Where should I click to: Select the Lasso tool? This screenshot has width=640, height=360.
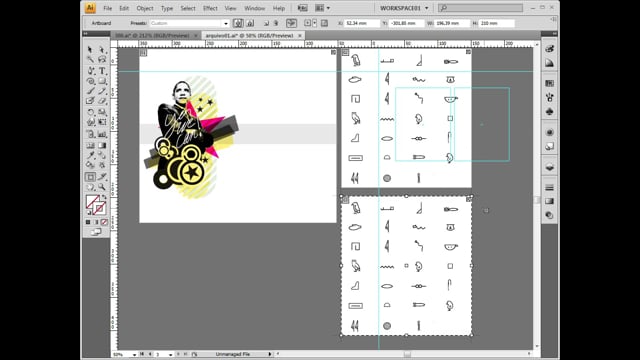point(102,60)
